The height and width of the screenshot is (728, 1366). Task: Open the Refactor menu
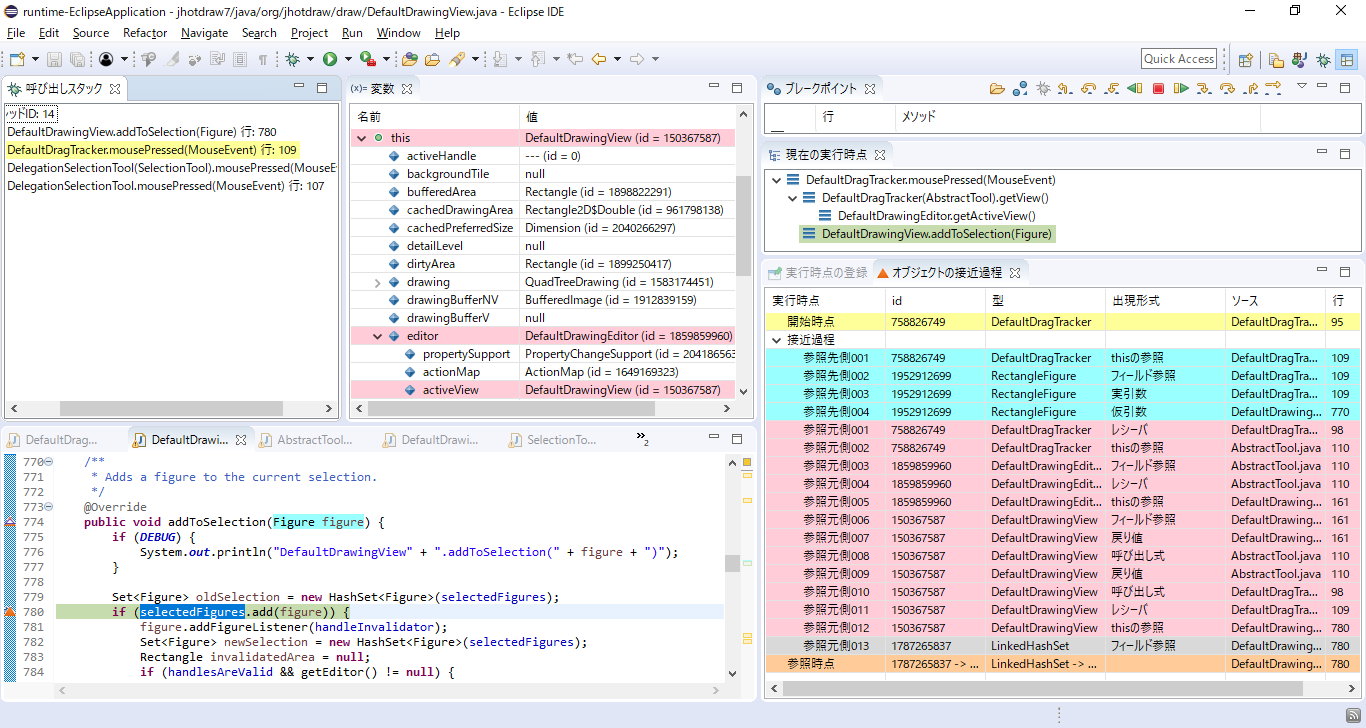pyautogui.click(x=145, y=33)
